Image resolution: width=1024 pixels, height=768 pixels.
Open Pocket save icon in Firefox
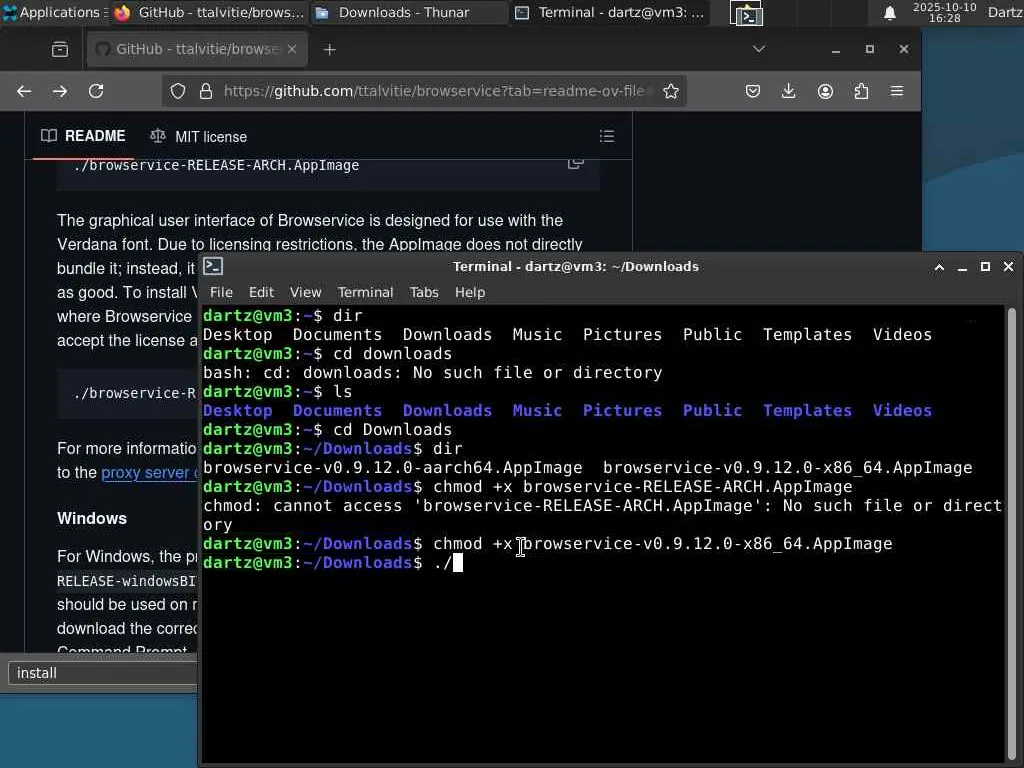753,91
